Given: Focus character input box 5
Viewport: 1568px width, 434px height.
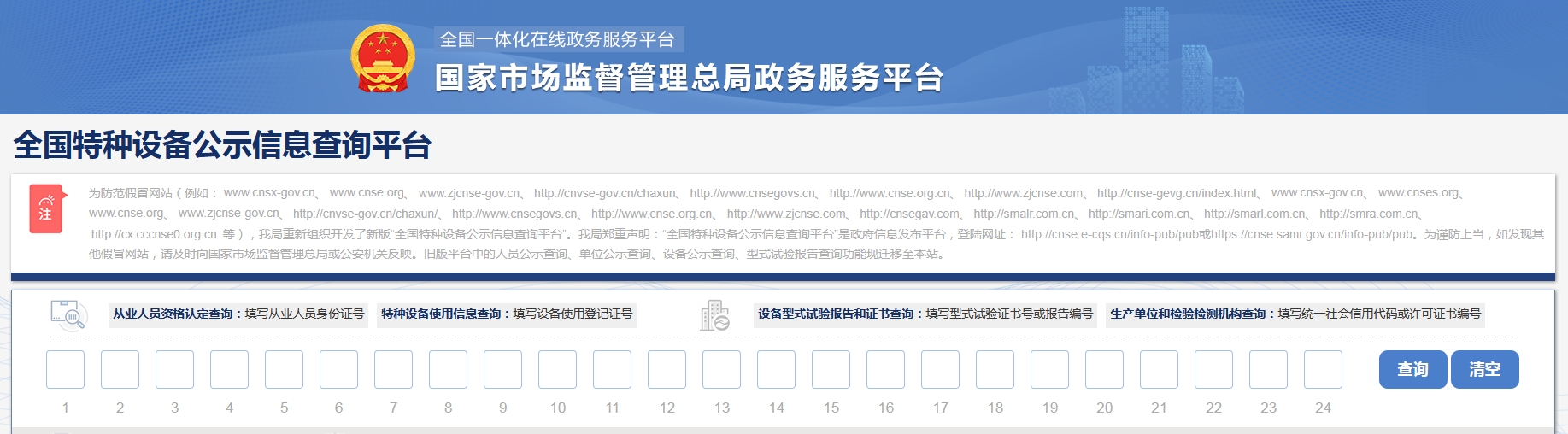Looking at the screenshot, I should [284, 369].
